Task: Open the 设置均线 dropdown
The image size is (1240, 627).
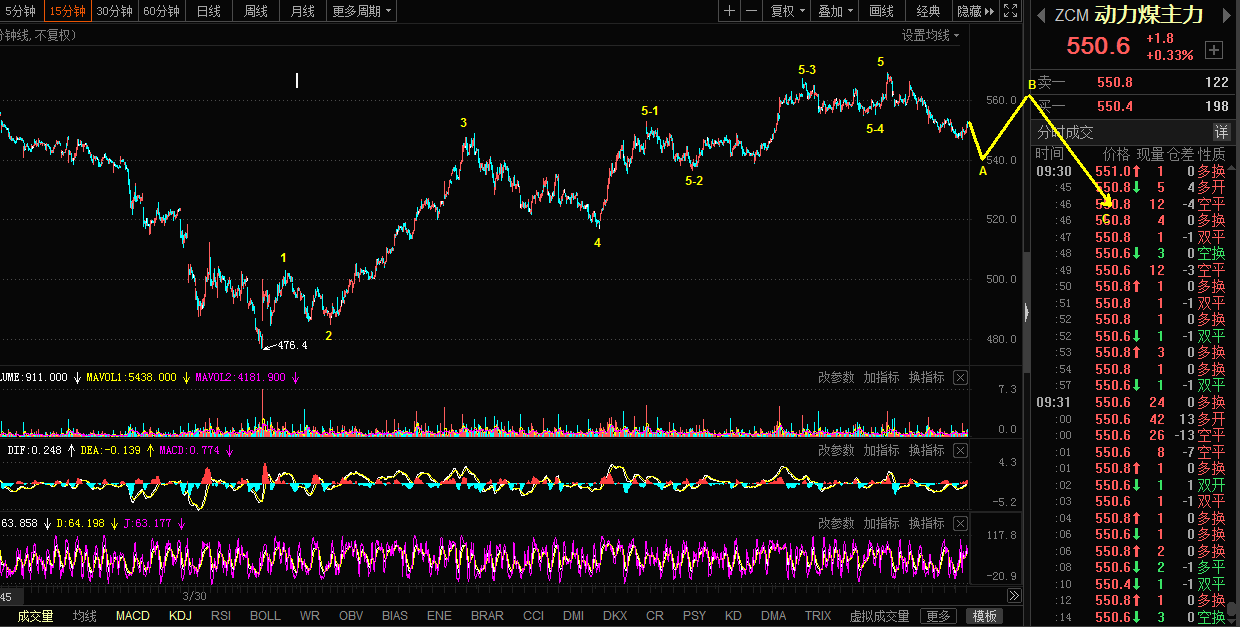Action: pos(931,35)
